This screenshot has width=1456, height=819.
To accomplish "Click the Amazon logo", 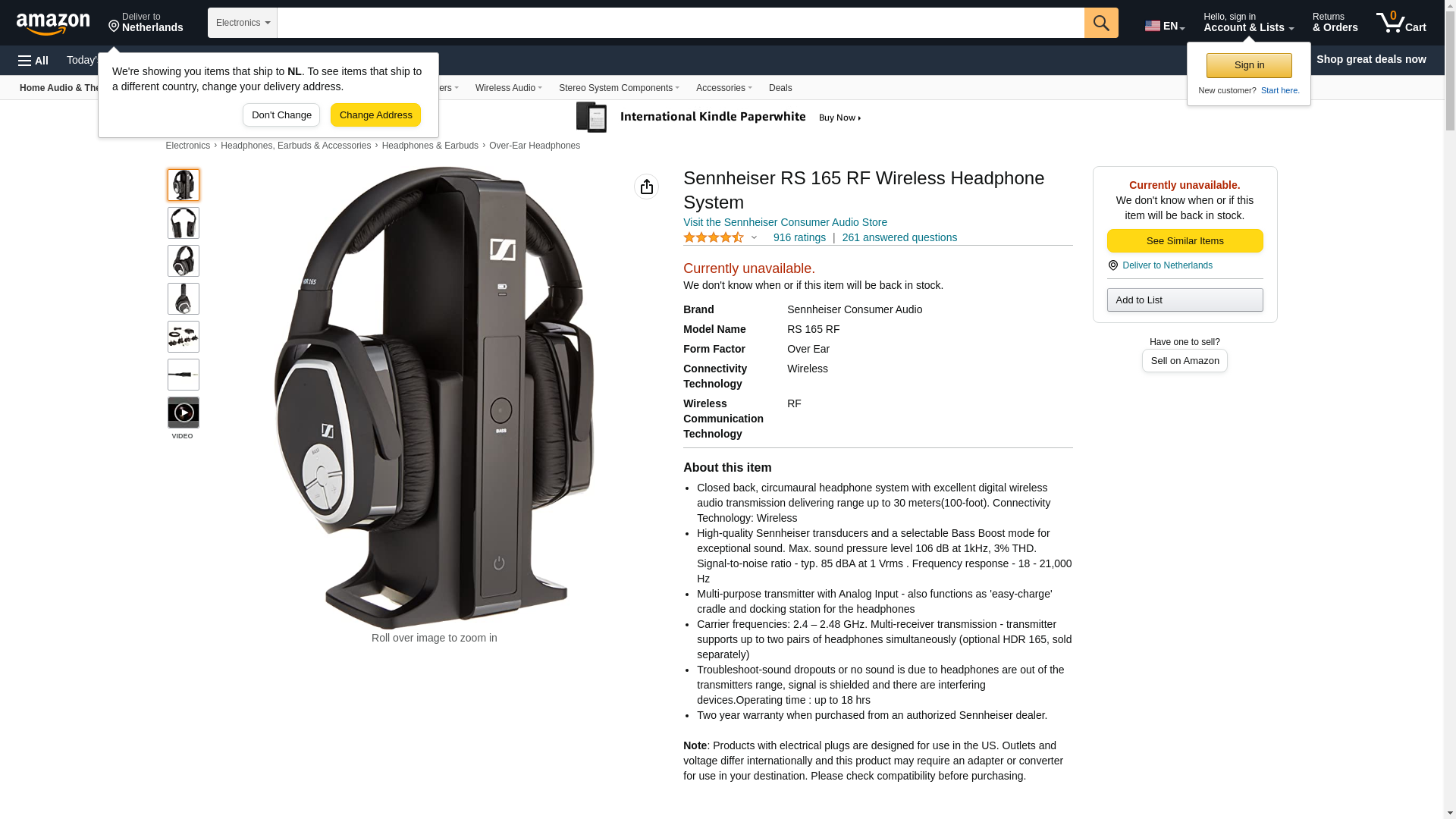I will point(53,24).
